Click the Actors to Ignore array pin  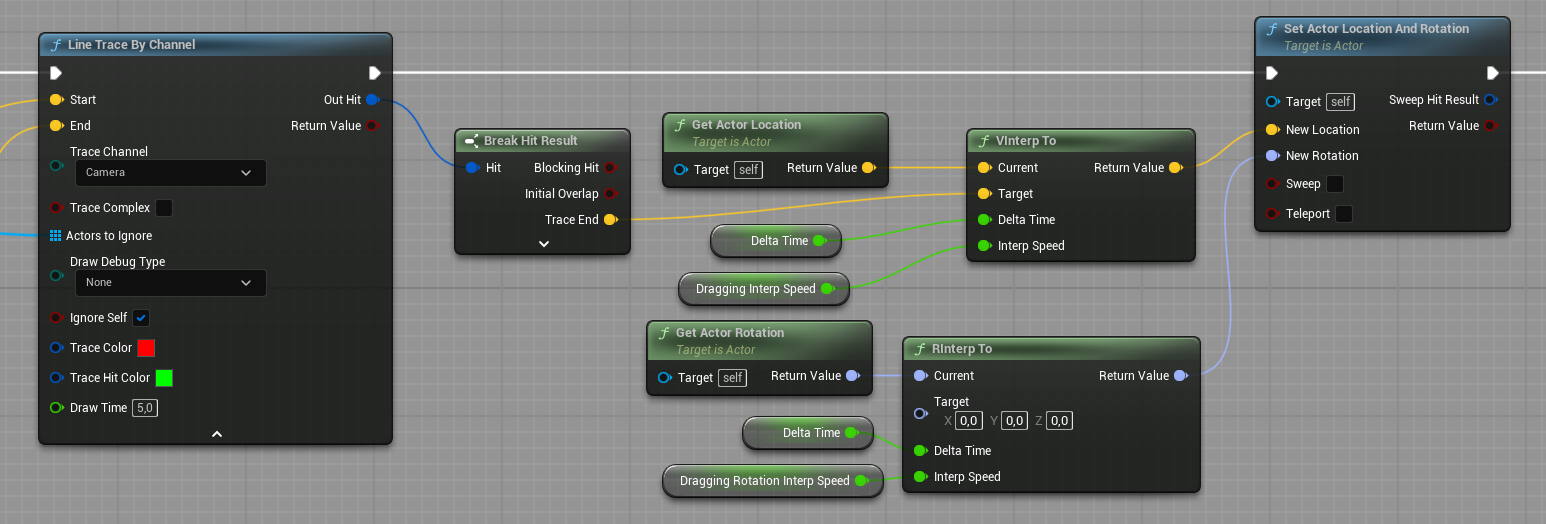(x=56, y=236)
